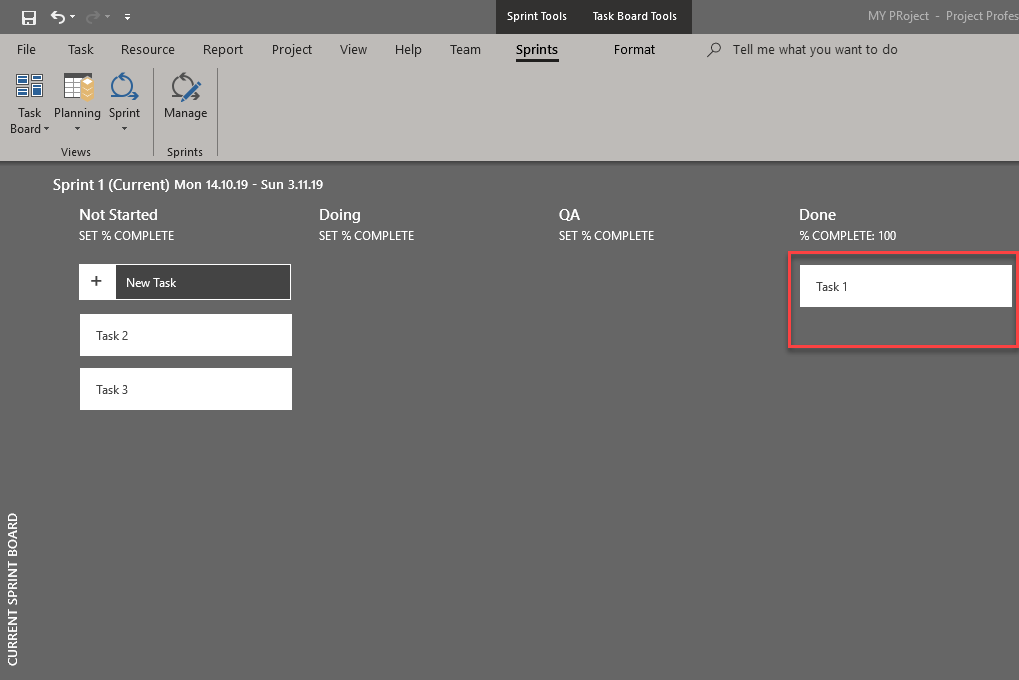The width and height of the screenshot is (1019, 680).
Task: Click the Save icon in title bar
Action: coord(29,17)
